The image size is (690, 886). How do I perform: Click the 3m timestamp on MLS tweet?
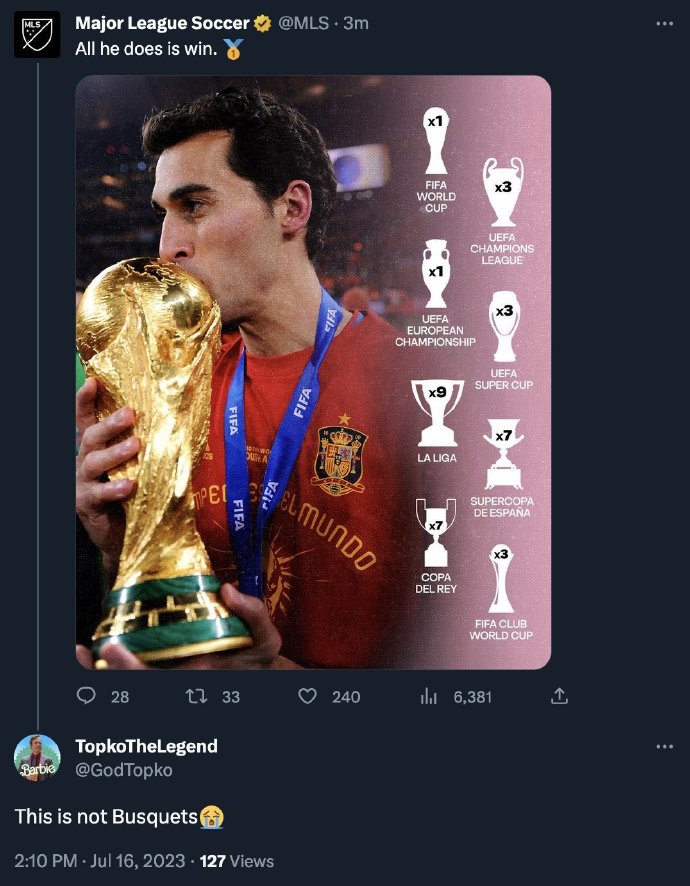pos(356,23)
